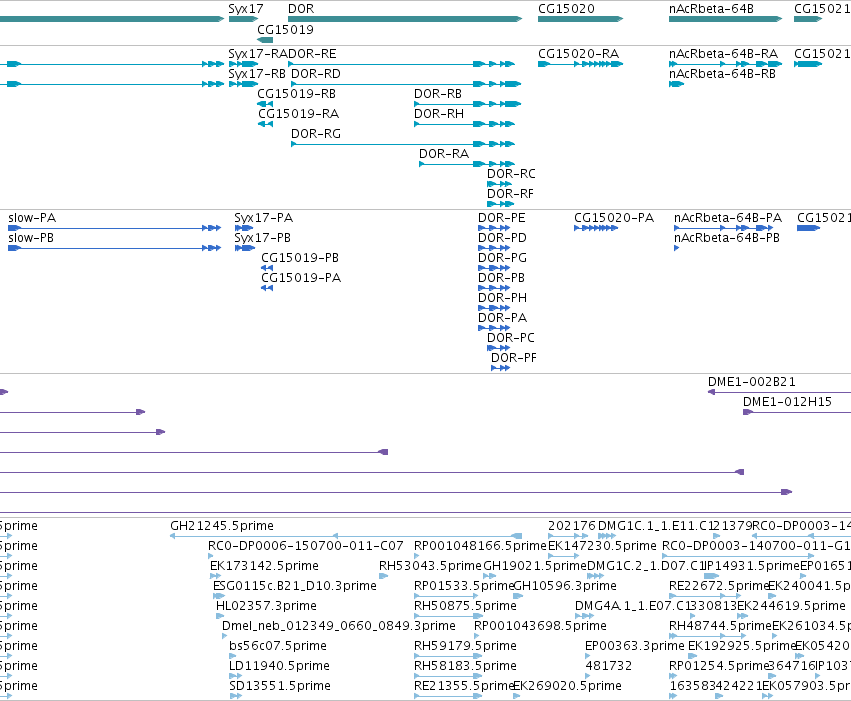This screenshot has width=851, height=701.
Task: Select the DOR-PG protein label
Action: click(x=502, y=258)
